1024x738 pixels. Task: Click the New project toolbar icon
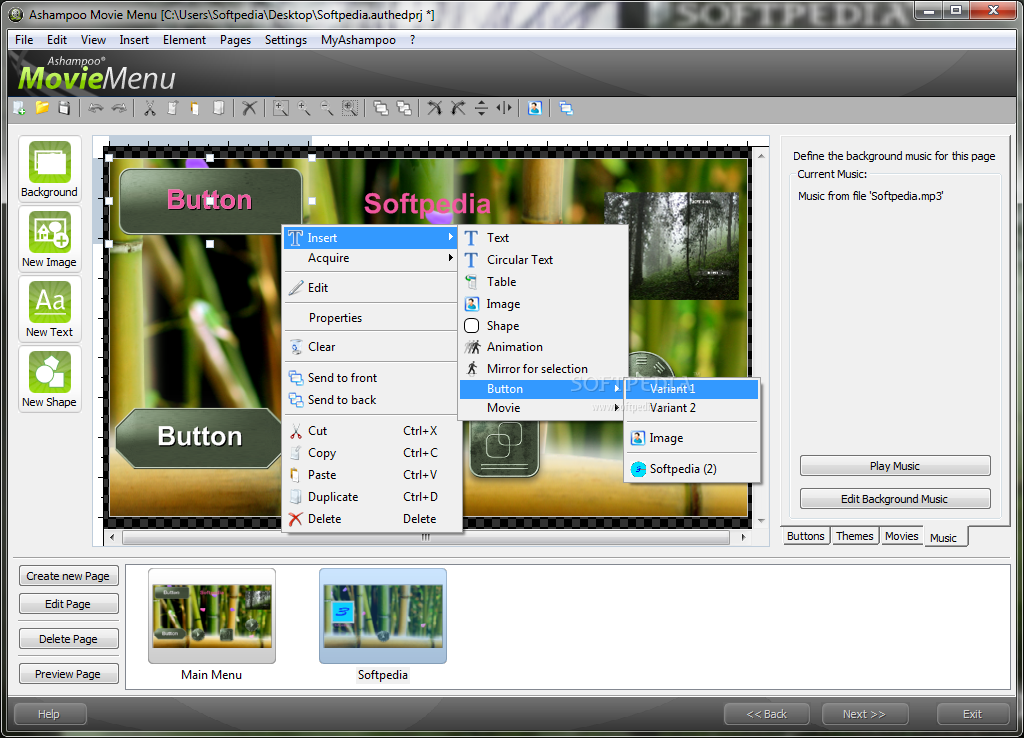pyautogui.click(x=20, y=108)
